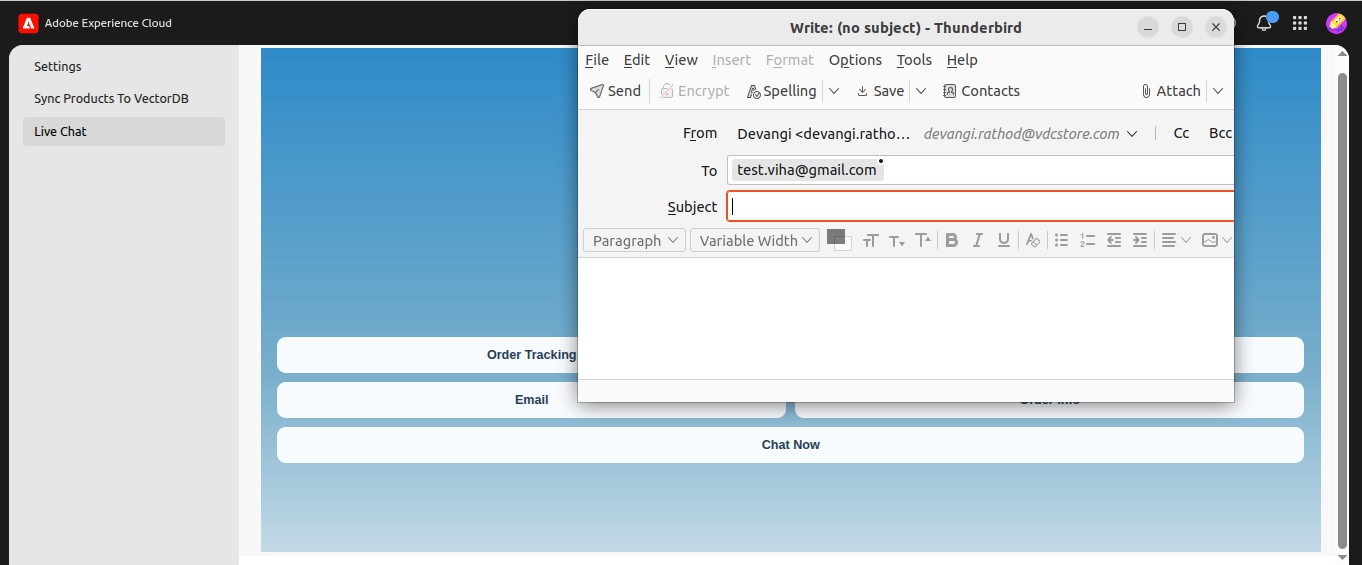Screen dimensions: 1362x565
Task: Increase font size with larger-T icon
Action: (923, 240)
